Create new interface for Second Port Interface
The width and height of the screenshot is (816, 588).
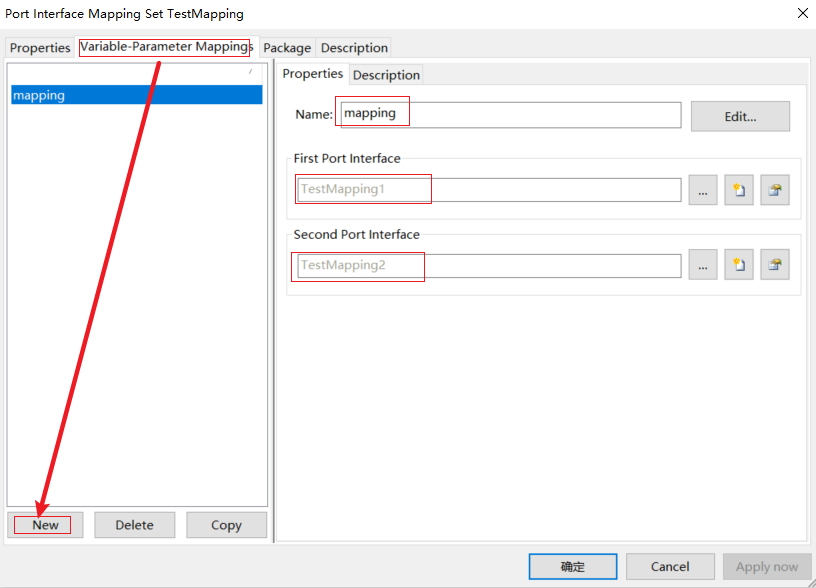point(739,263)
